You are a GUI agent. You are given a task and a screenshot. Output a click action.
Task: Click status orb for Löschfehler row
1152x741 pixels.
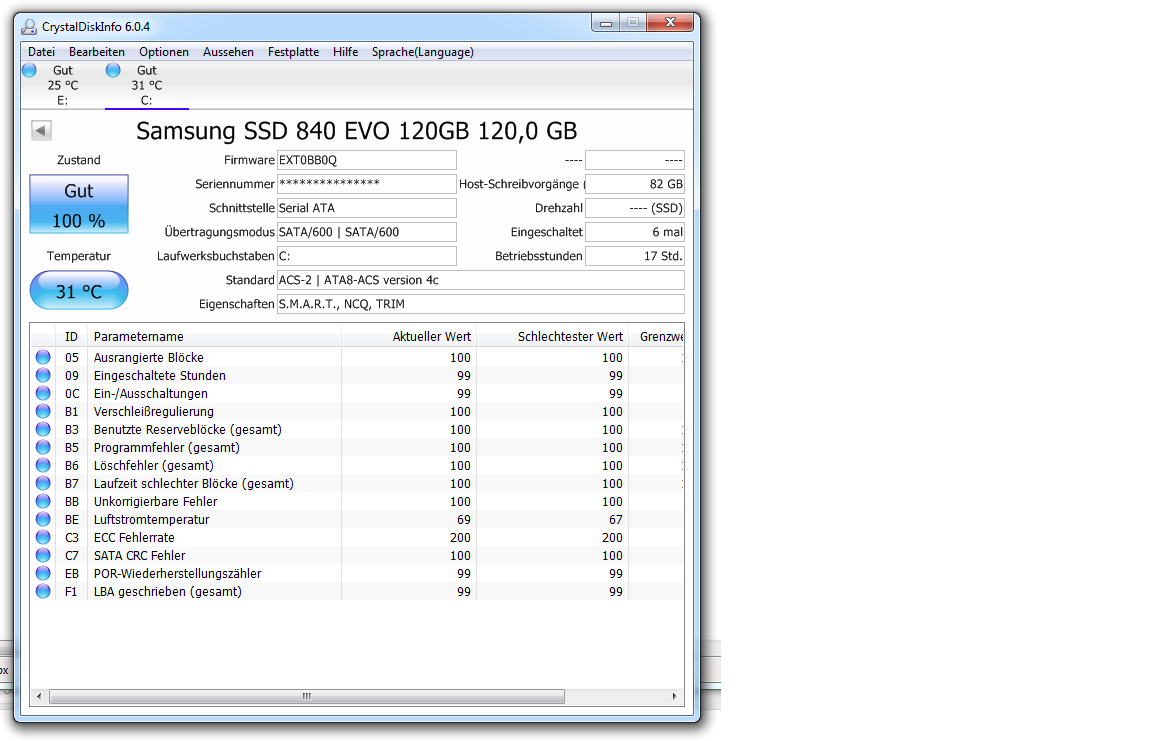tap(43, 466)
